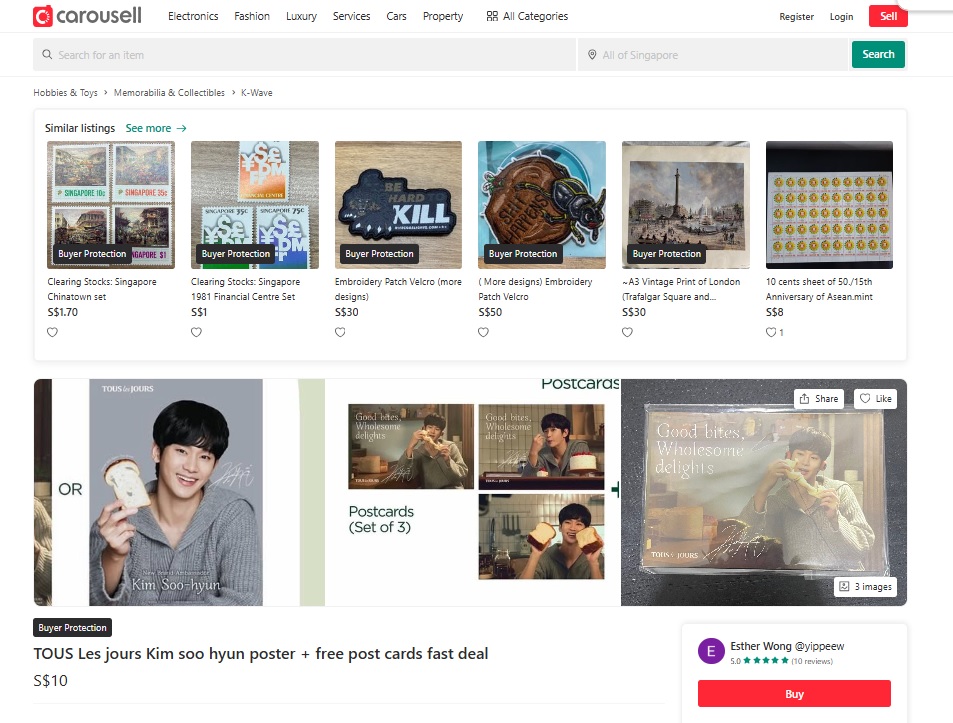953x723 pixels.
Task: Click the S$10 listing price
Action: [x=50, y=680]
